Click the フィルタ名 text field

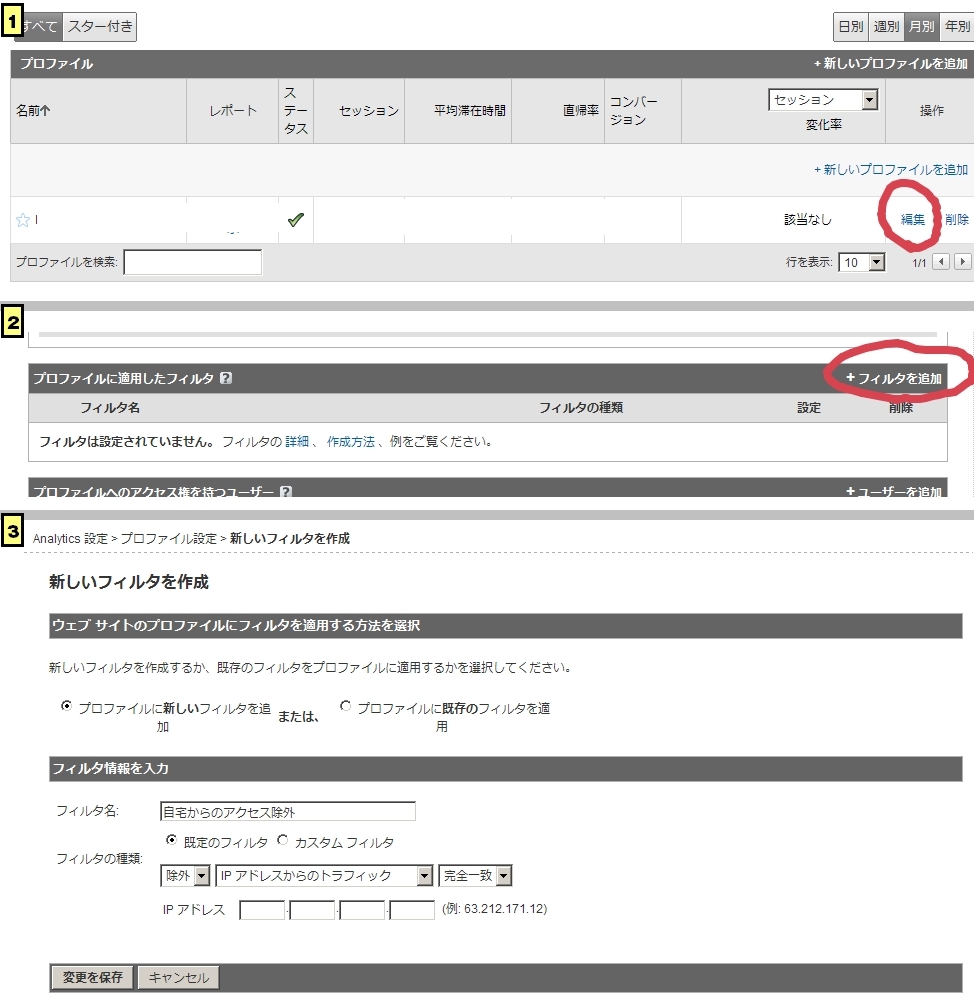tap(287, 811)
